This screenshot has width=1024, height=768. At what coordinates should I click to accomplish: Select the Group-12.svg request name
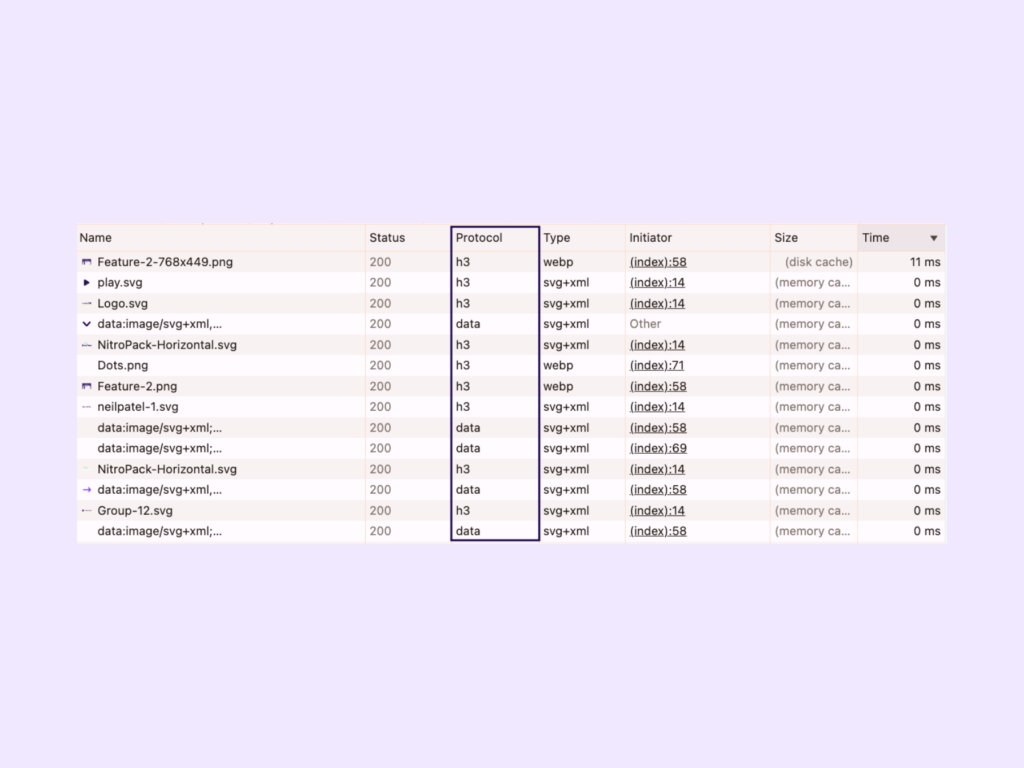[x=135, y=511]
